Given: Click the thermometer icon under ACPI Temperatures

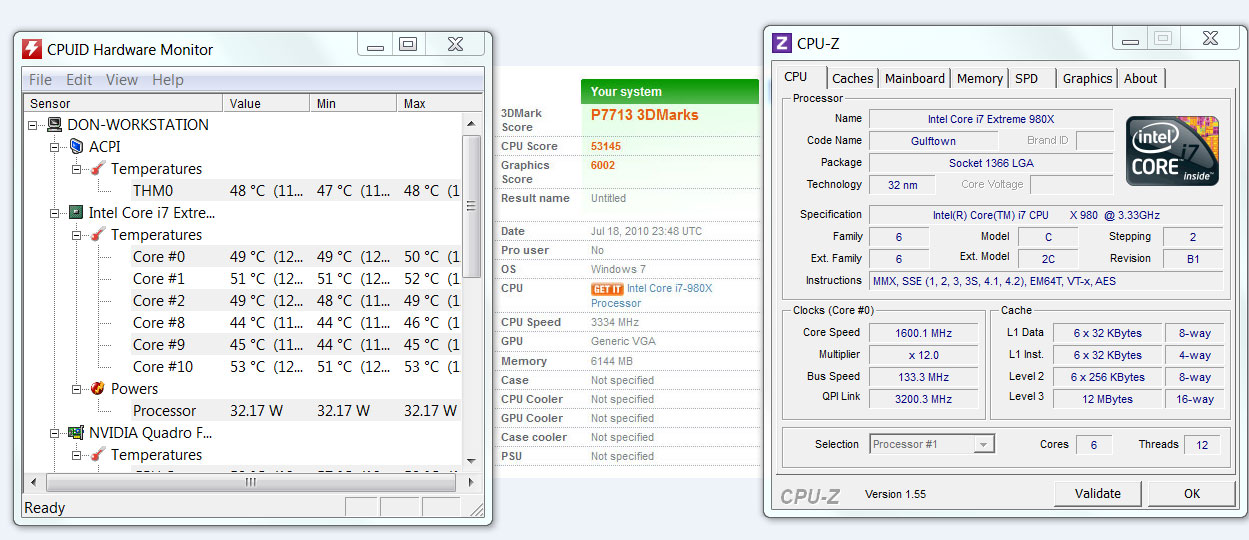Looking at the screenshot, I should pyautogui.click(x=98, y=169).
